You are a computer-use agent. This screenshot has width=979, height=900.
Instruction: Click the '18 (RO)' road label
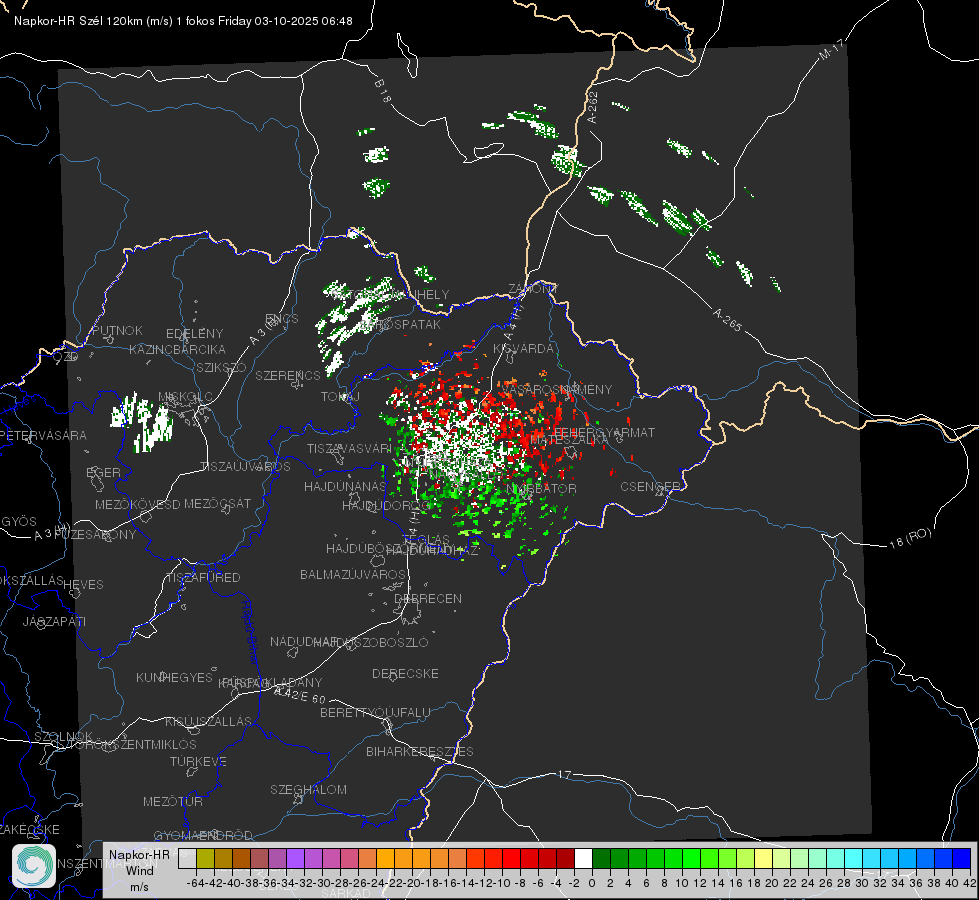coord(910,538)
